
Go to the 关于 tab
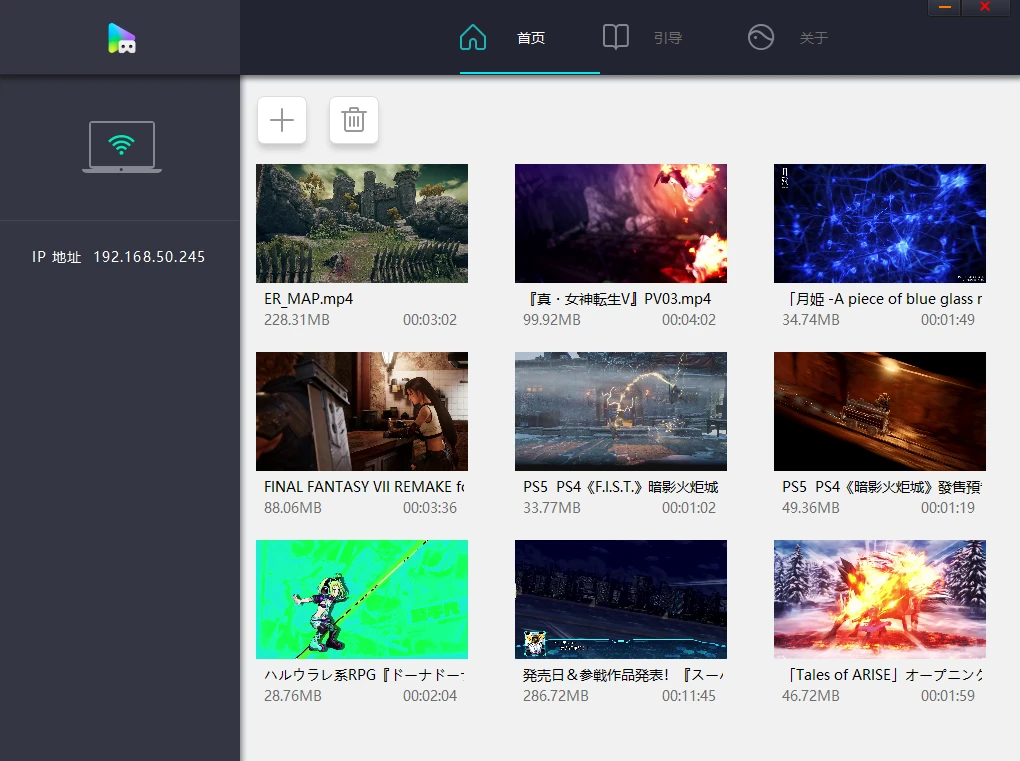pyautogui.click(x=814, y=39)
